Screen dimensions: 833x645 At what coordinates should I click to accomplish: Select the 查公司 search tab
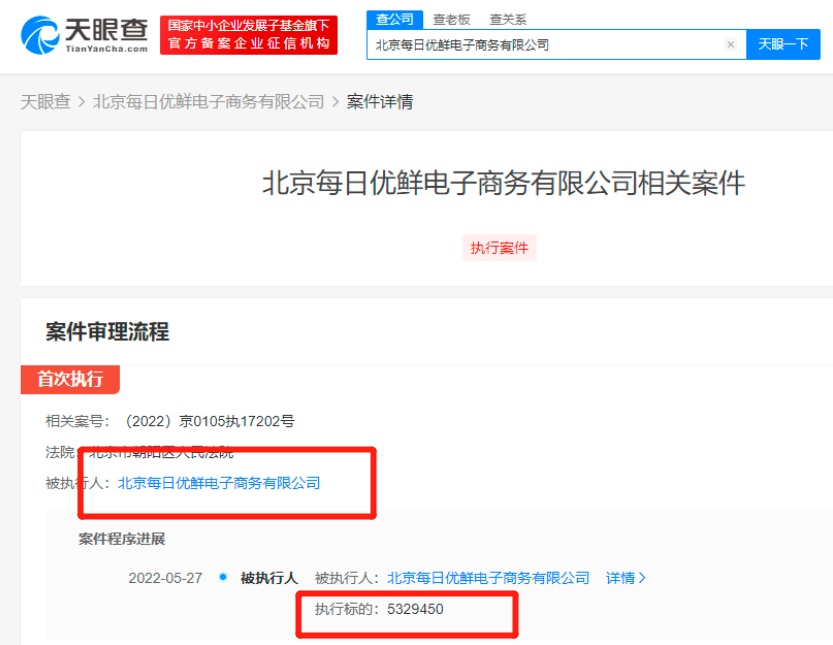pos(395,20)
